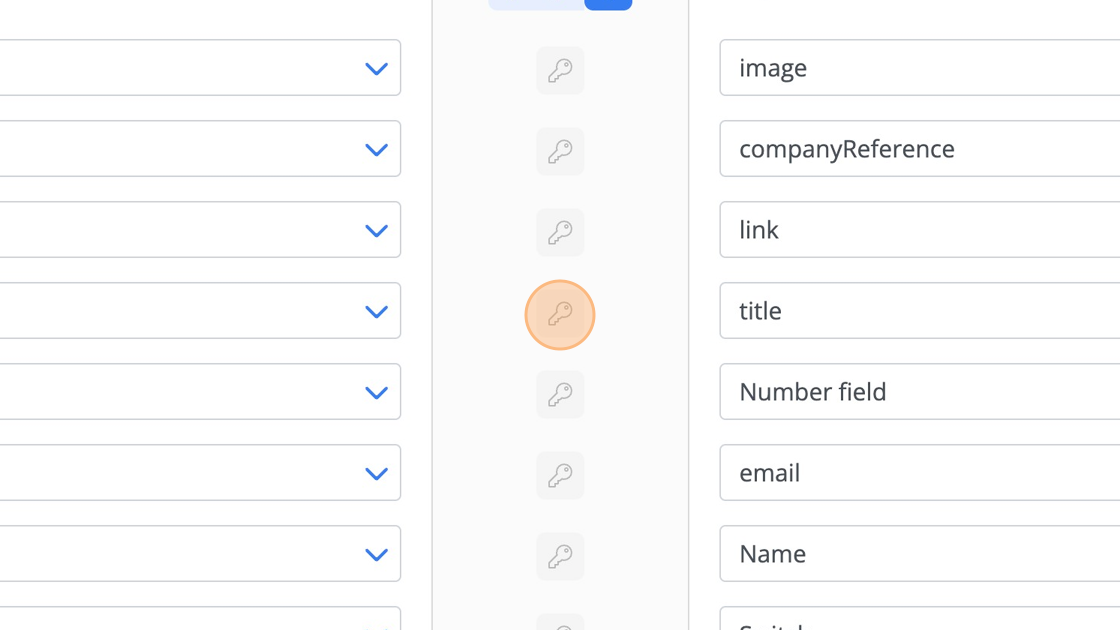Image resolution: width=1120 pixels, height=630 pixels.
Task: Toggle the key icon beside link field
Action: [560, 232]
